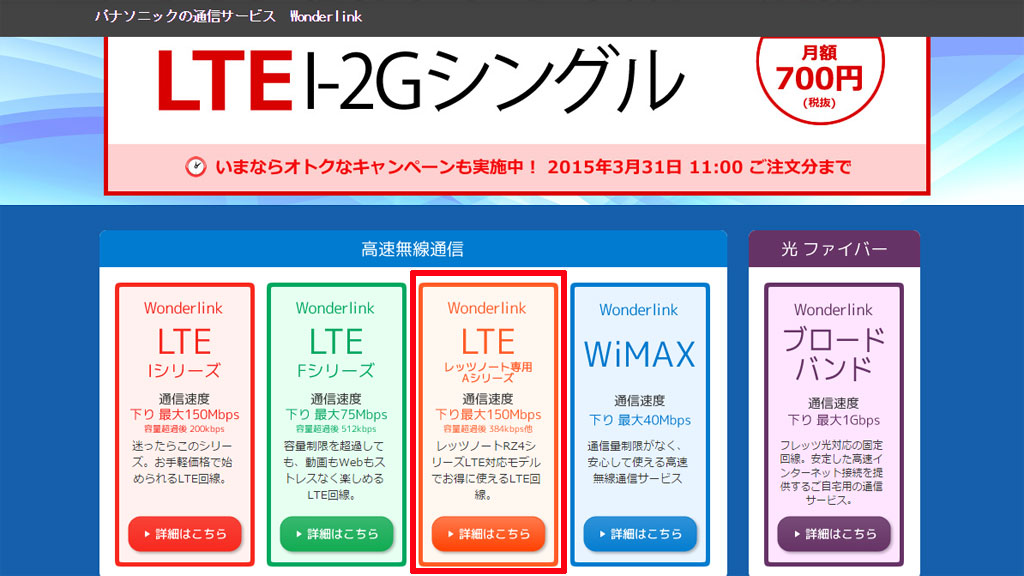Click the レッツノートRZ4シリーズ description text
This screenshot has height=576, width=1024.
pyautogui.click(x=487, y=470)
